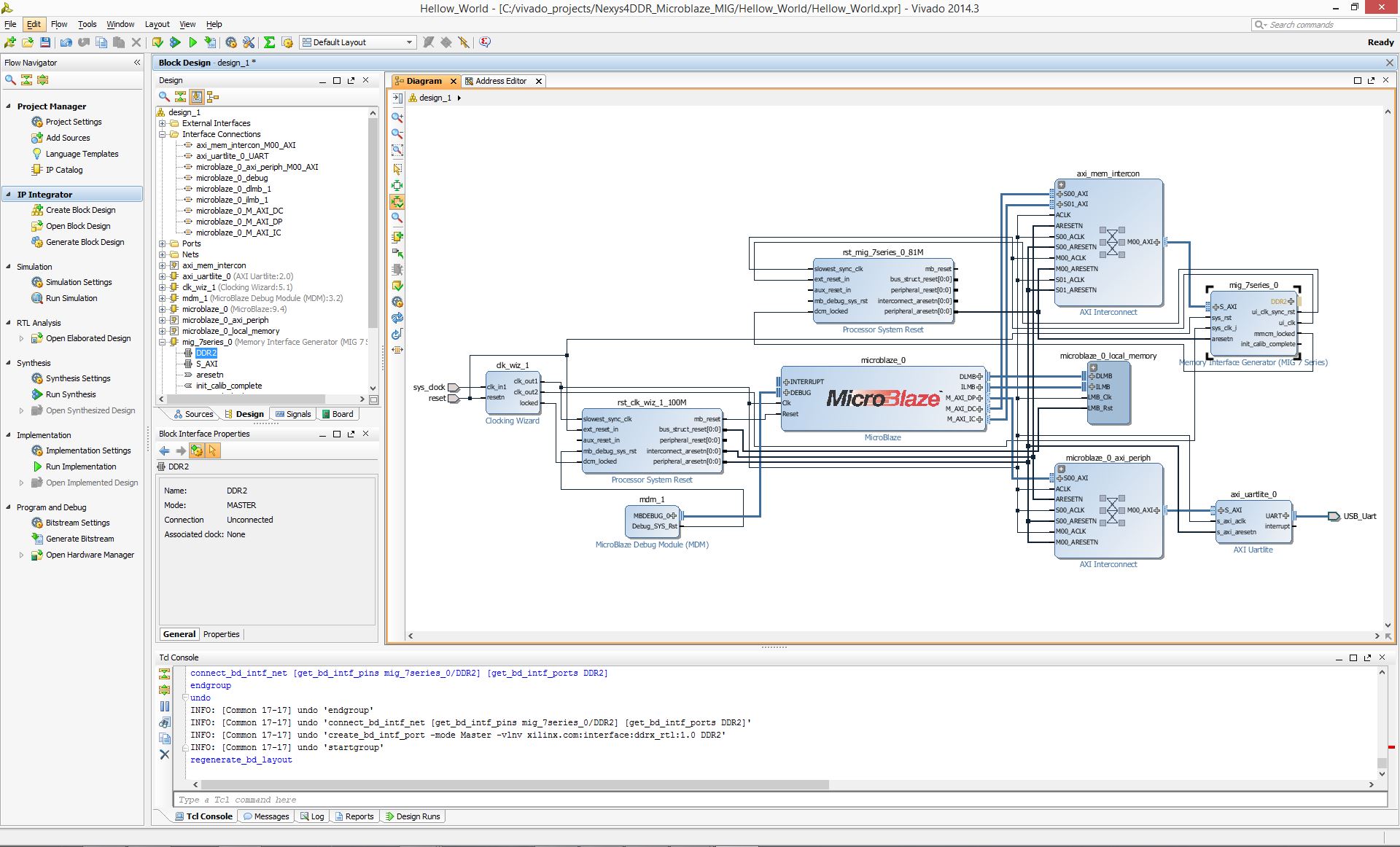Viewport: 1400px width, 847px height.
Task: Collapse the IP Integrator section
Action: 9,195
